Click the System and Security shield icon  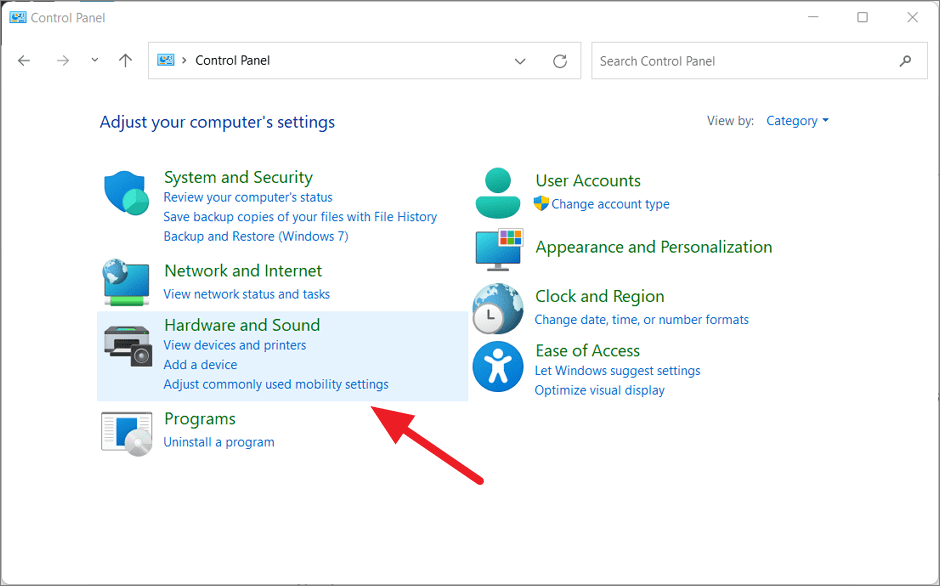click(x=125, y=190)
